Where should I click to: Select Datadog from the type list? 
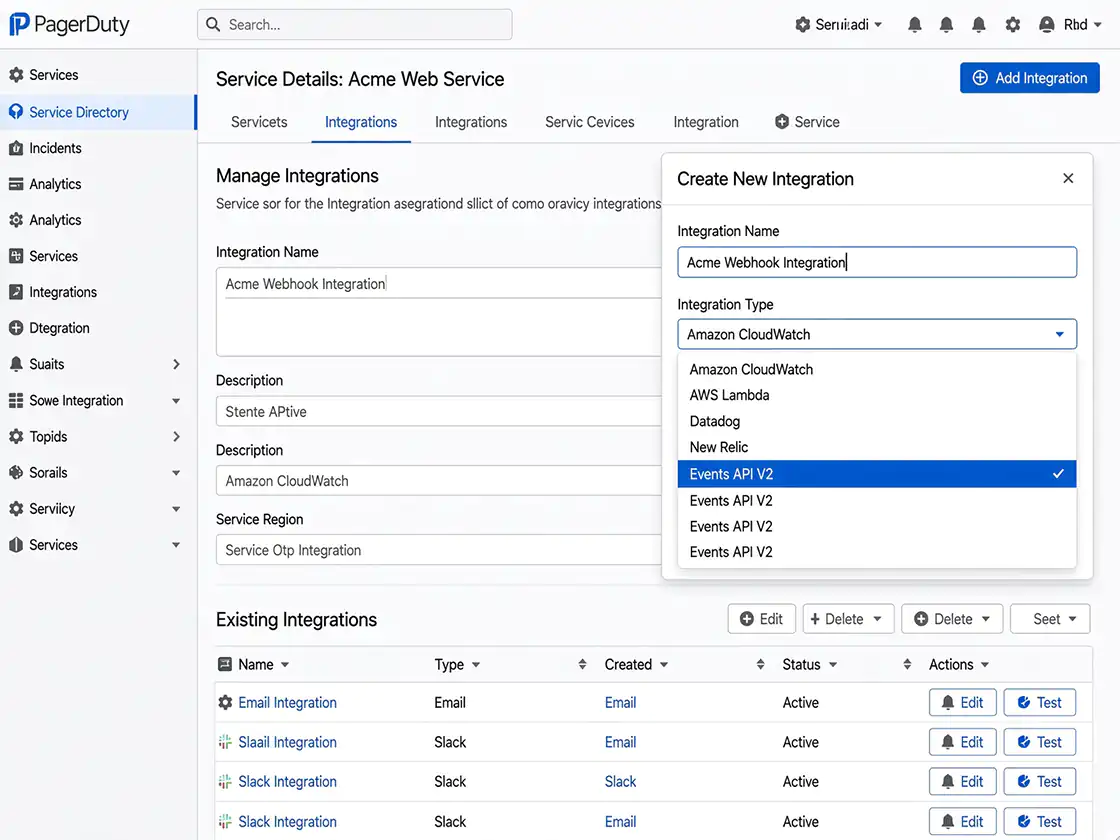(876, 421)
